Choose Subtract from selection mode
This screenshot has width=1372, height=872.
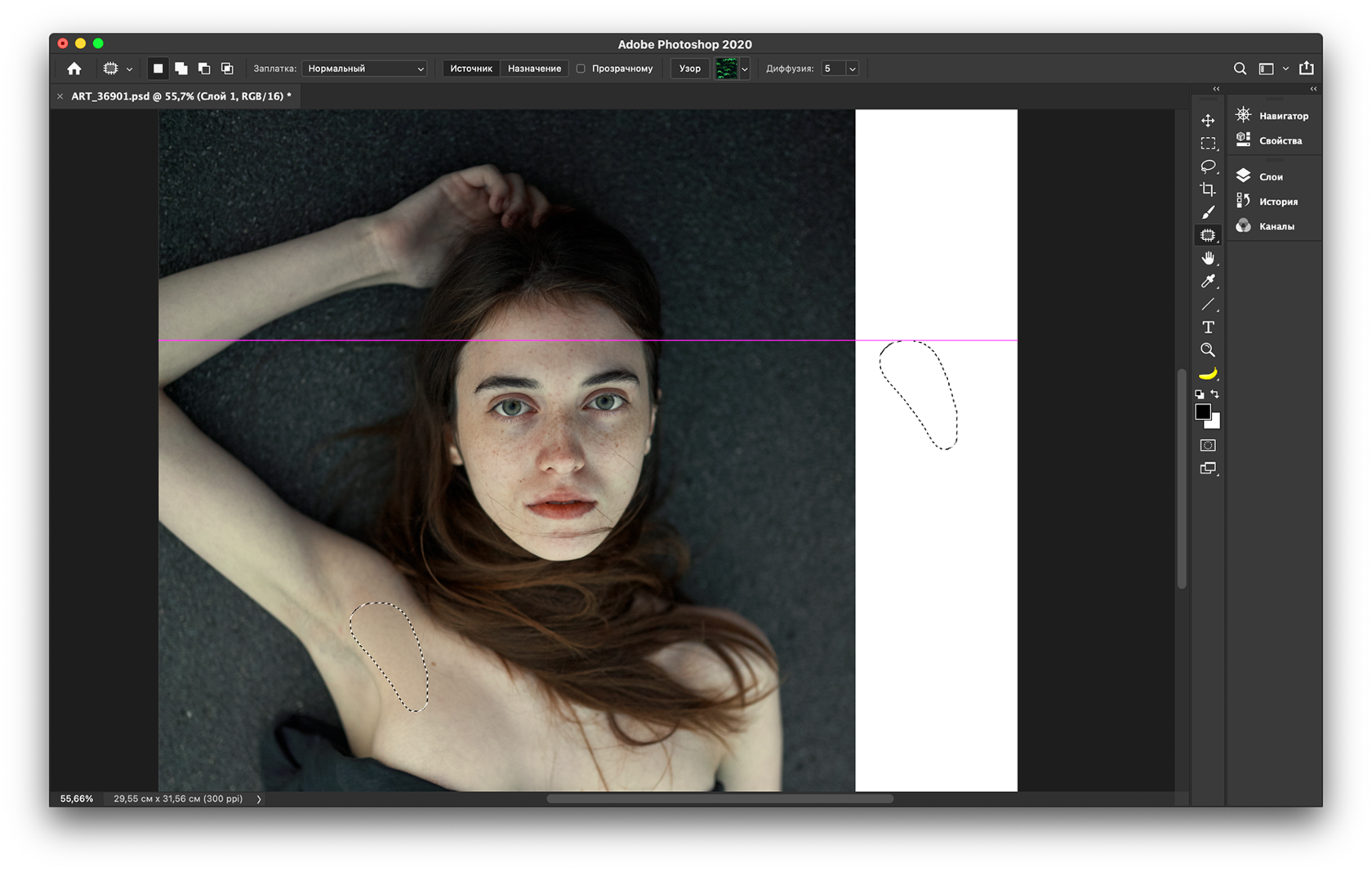pyautogui.click(x=204, y=69)
